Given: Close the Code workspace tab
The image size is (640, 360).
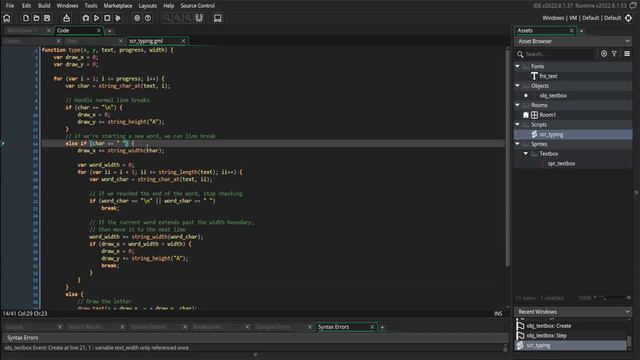Looking at the screenshot, I should (x=98, y=30).
